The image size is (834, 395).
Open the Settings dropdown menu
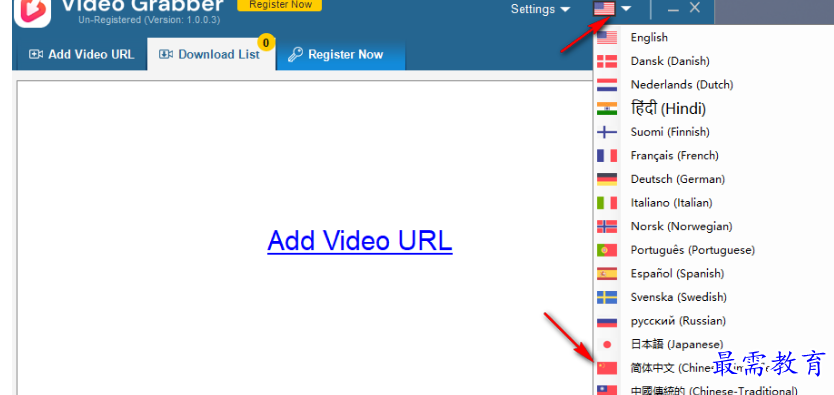540,9
